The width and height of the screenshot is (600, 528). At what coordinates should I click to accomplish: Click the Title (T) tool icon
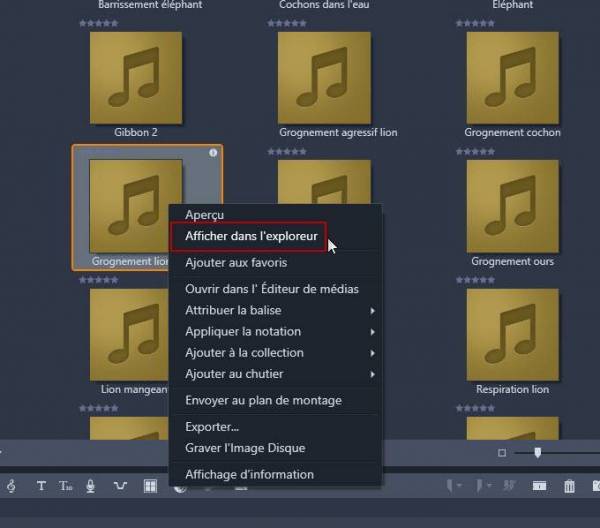[x=41, y=487]
